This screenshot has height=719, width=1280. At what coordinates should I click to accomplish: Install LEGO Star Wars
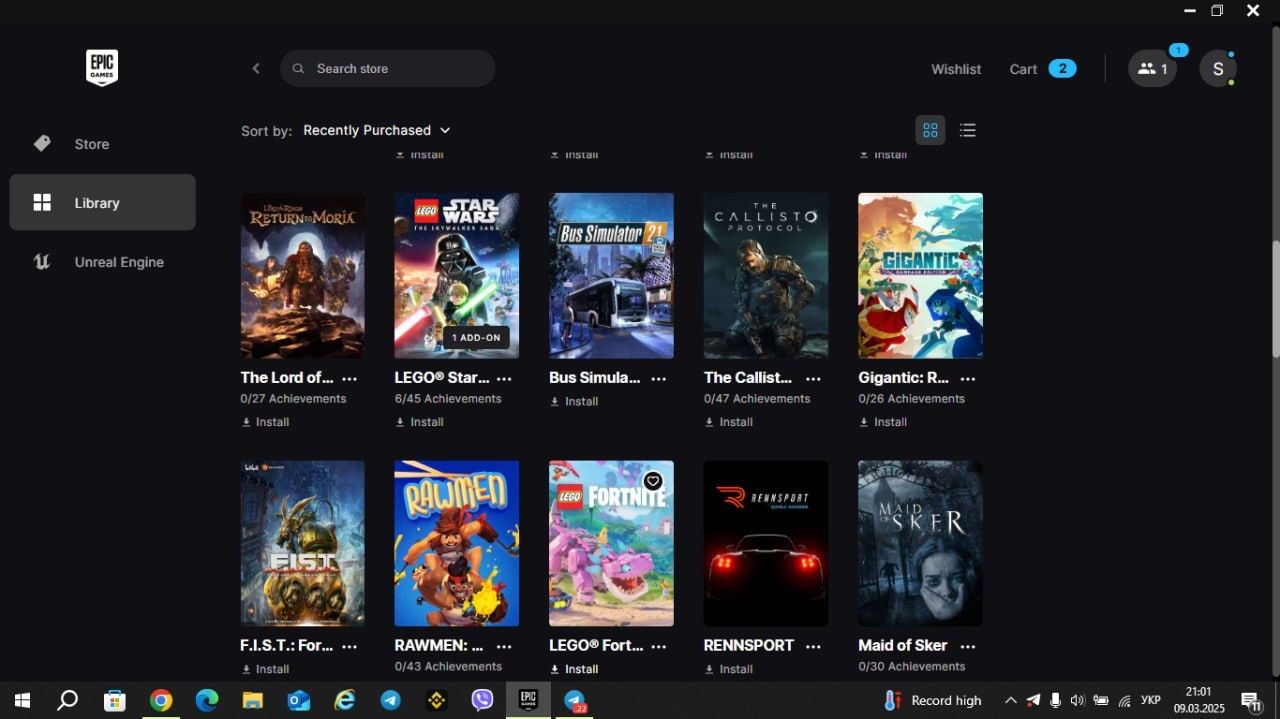(x=420, y=422)
